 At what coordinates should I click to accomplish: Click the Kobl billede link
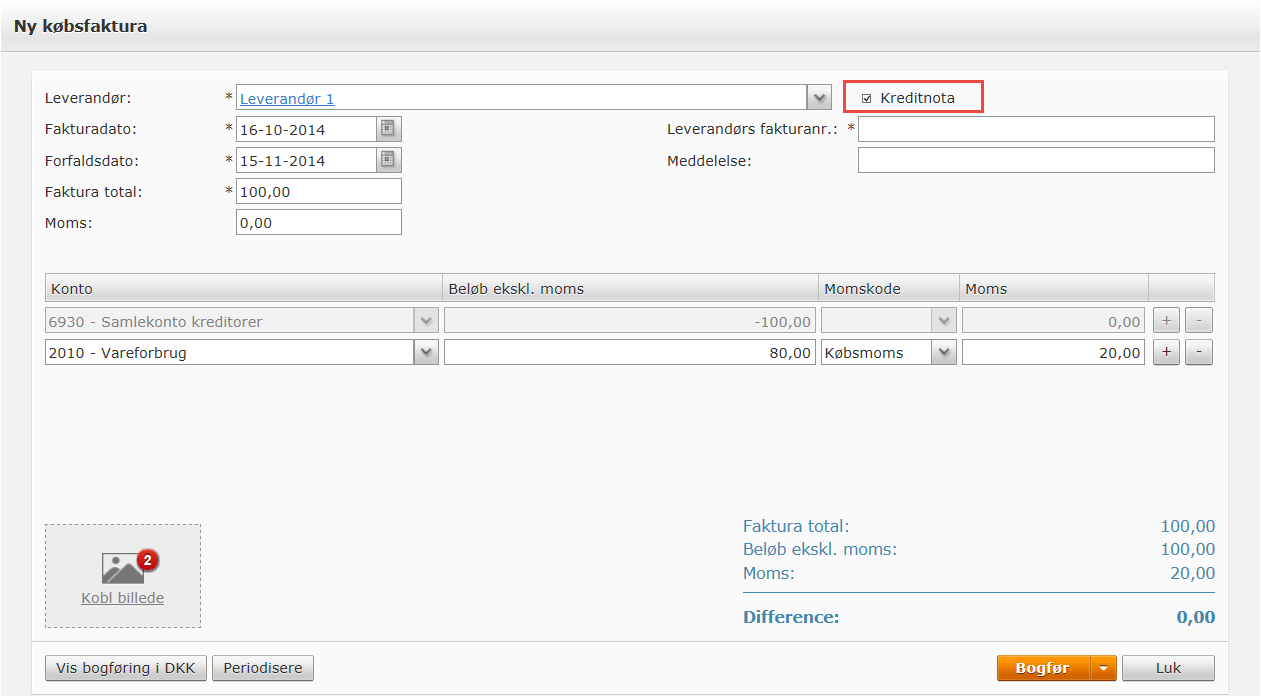123,598
